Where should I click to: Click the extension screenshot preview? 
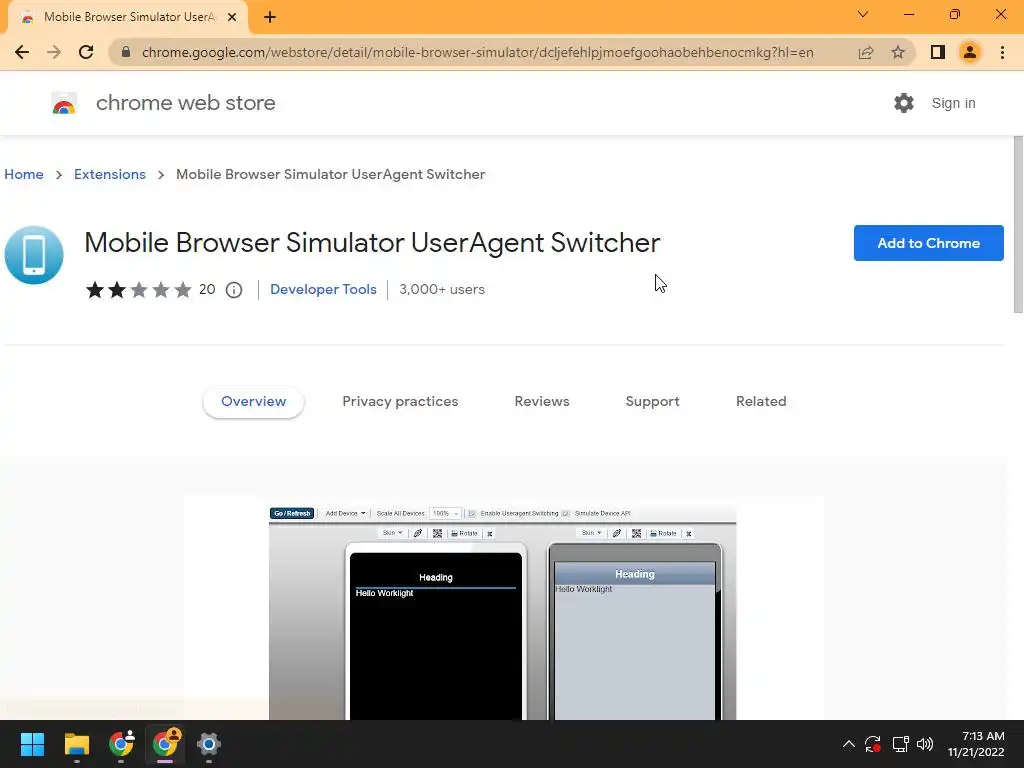point(503,613)
